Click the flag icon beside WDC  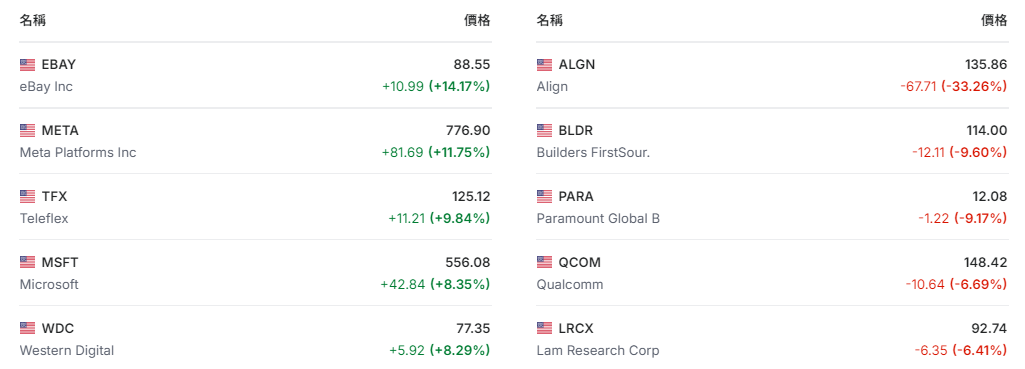click(27, 328)
